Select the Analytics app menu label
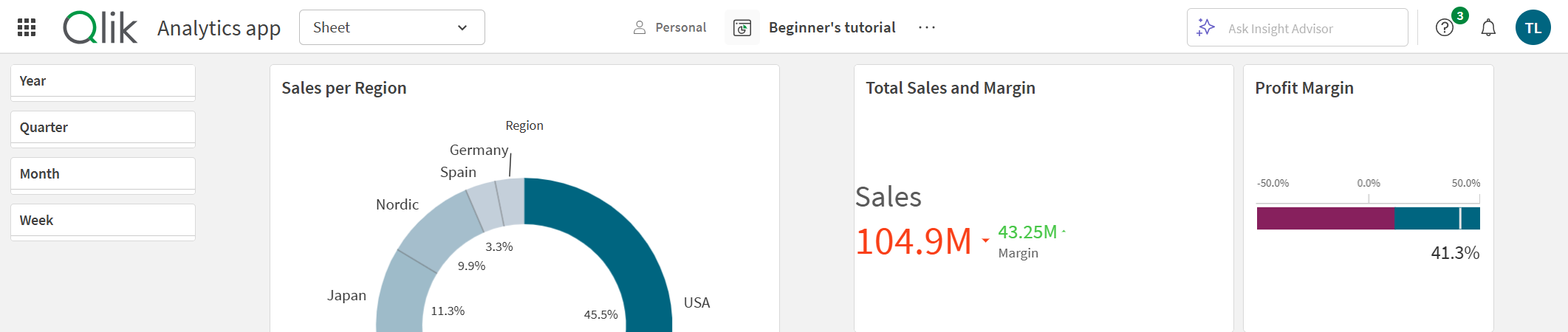1568x332 pixels. pos(219,28)
